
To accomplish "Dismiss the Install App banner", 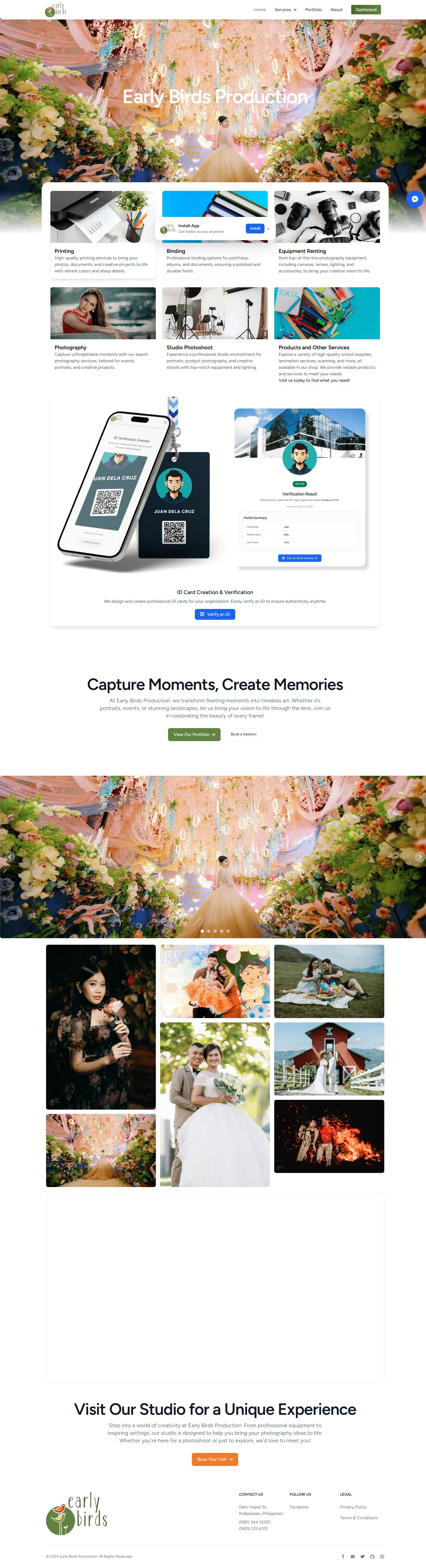I will point(268,228).
